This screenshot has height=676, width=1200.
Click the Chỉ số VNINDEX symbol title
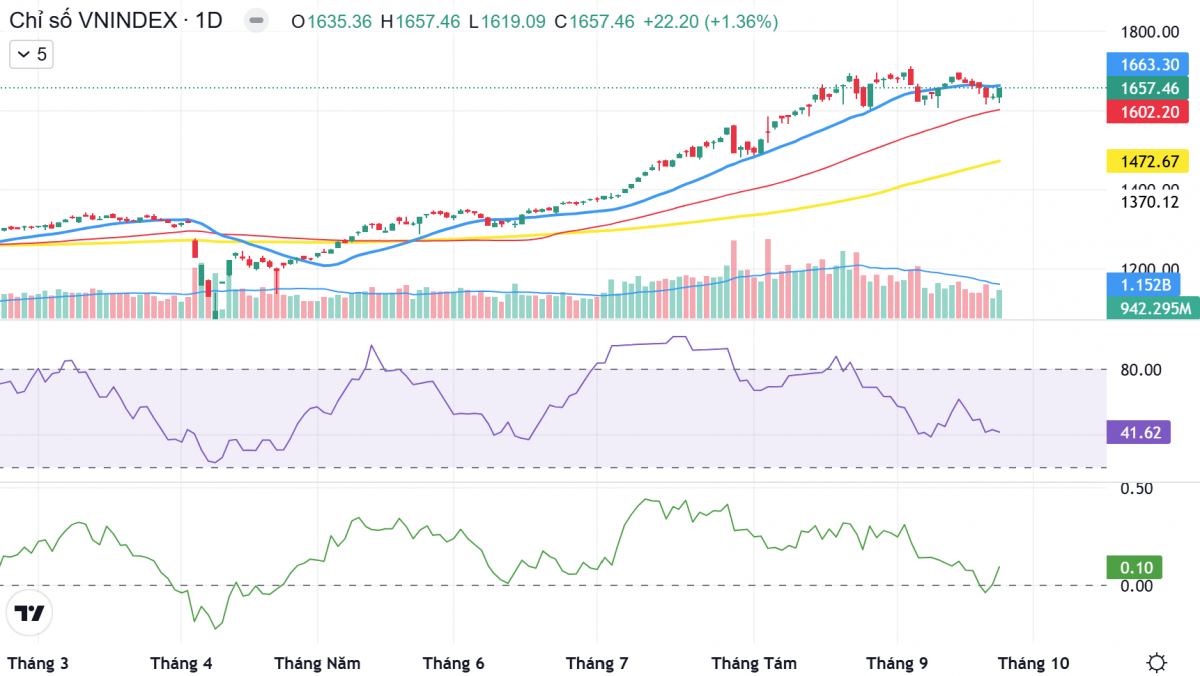pyautogui.click(x=115, y=21)
